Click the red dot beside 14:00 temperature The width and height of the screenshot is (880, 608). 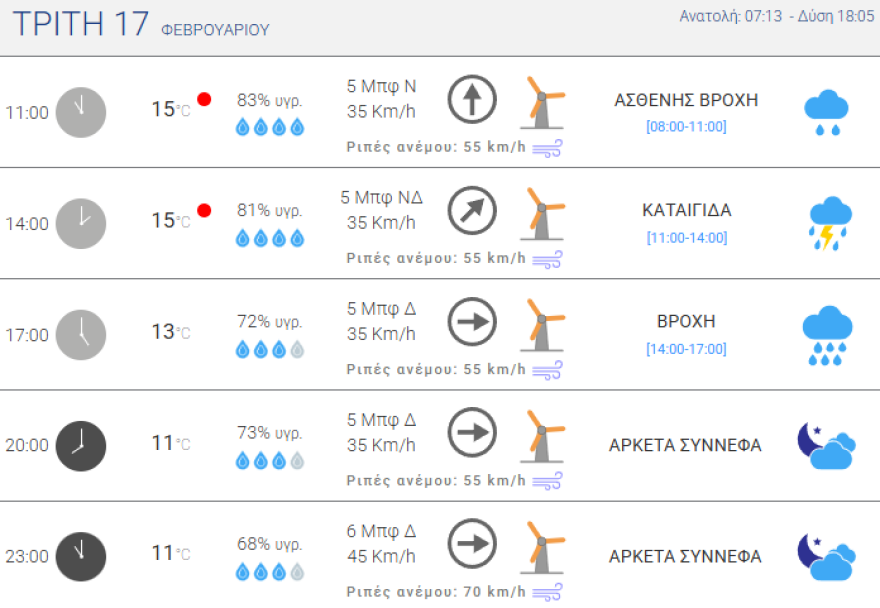tap(204, 210)
